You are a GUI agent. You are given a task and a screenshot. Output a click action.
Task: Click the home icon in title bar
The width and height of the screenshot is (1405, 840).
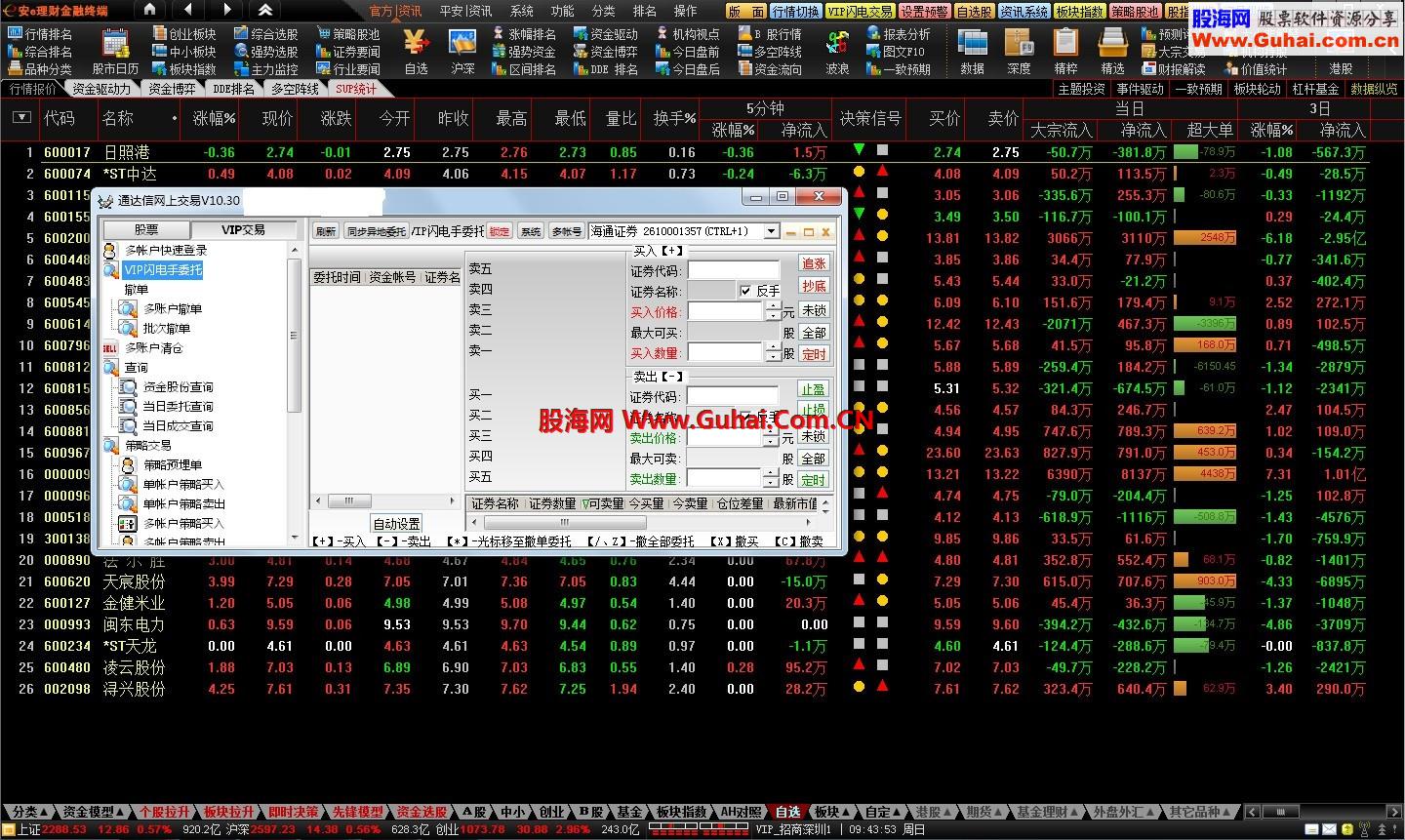(x=149, y=10)
